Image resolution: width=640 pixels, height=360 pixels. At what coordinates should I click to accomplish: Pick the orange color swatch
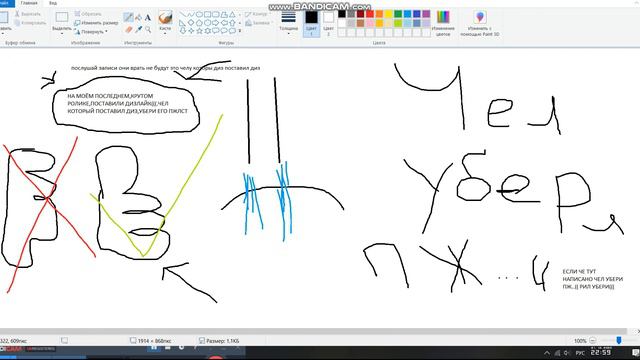pos(379,14)
